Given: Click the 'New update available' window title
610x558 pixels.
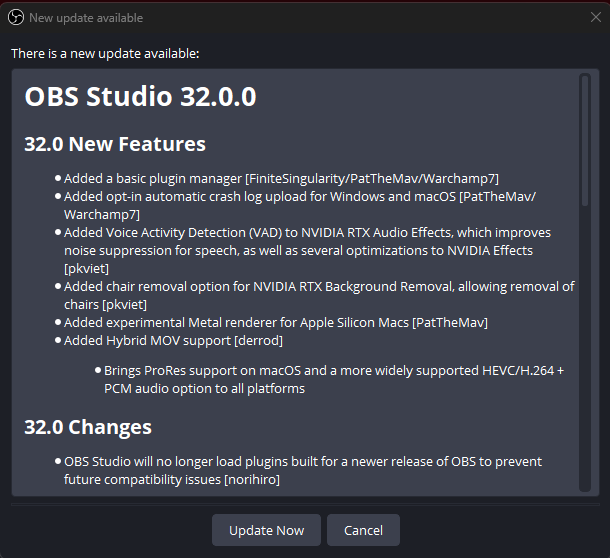Looking at the screenshot, I should pyautogui.click(x=86, y=18).
